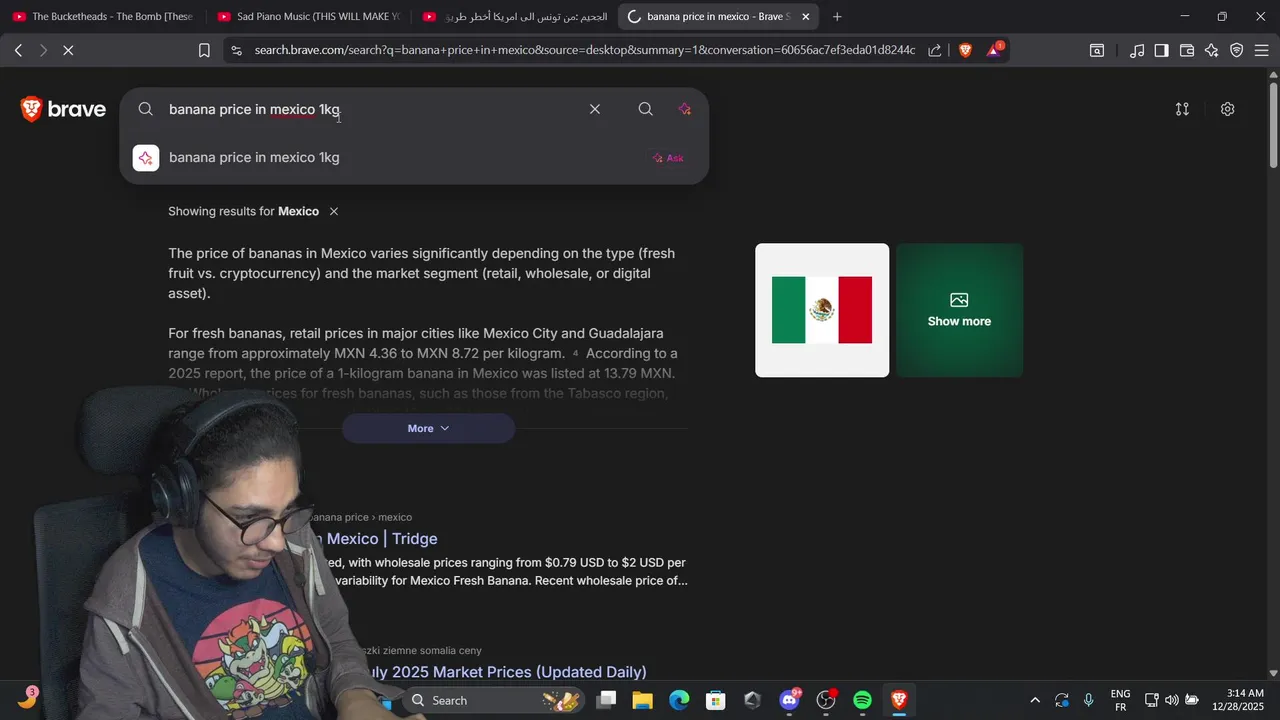Click citation number 4 in the summary
The height and width of the screenshot is (720, 1280).
coord(576,353)
